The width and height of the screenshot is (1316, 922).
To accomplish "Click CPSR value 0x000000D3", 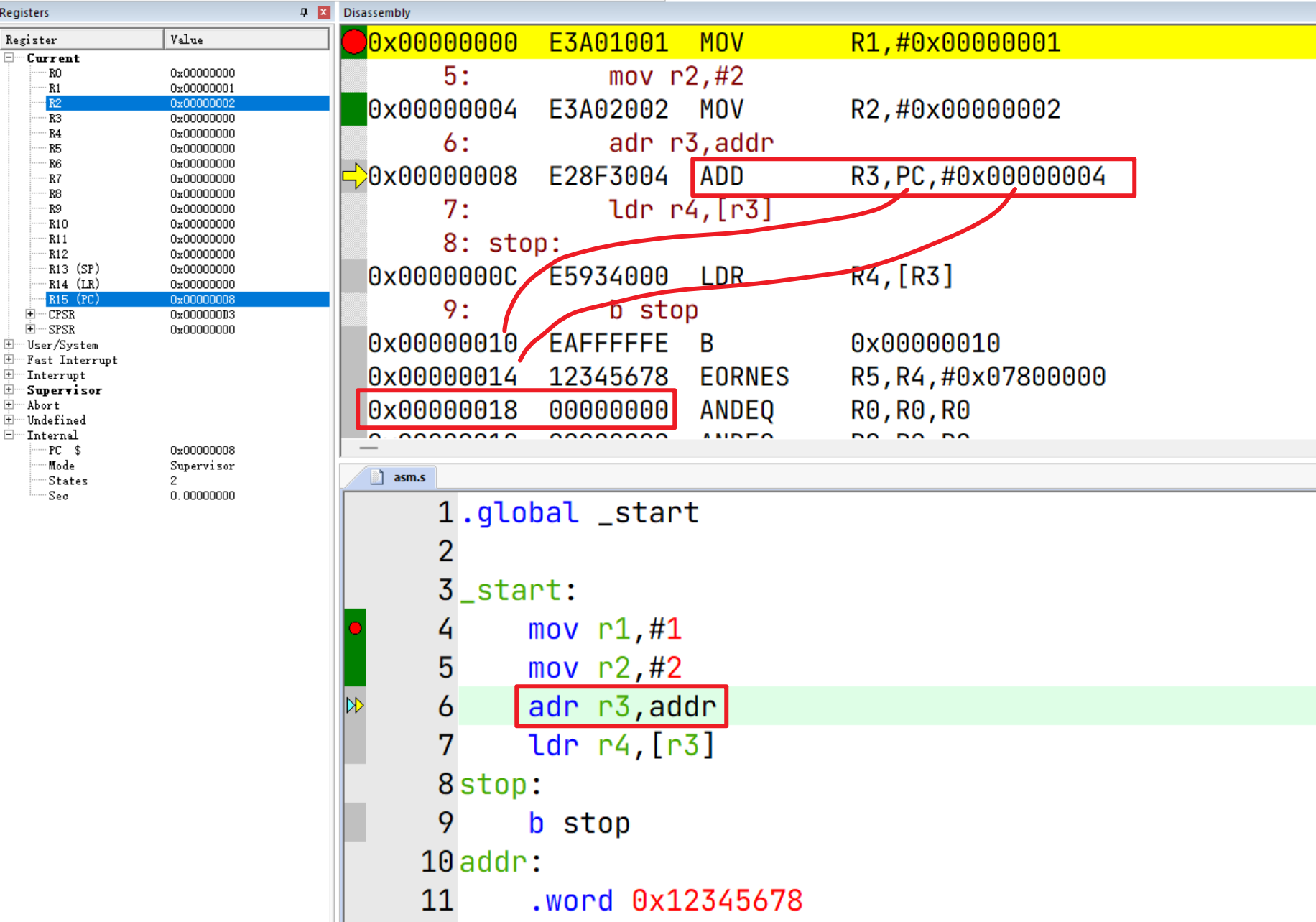I will 203,314.
